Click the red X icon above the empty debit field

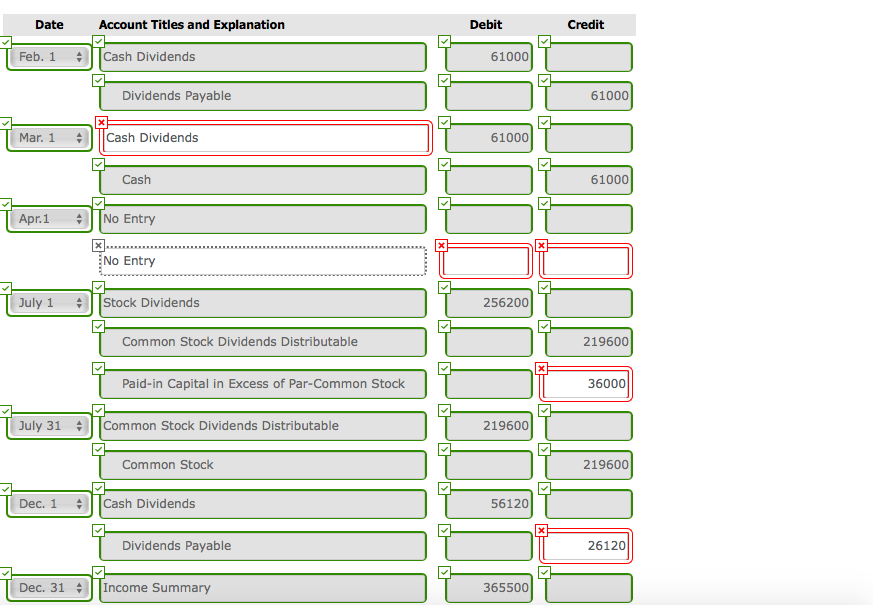coord(442,245)
